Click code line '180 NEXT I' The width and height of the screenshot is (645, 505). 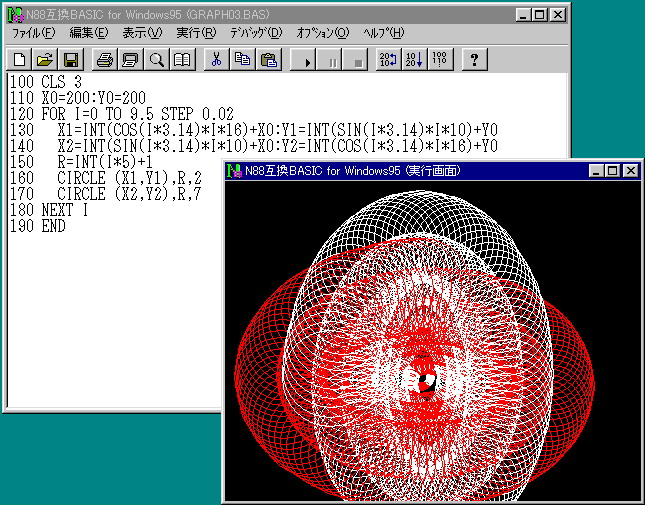(49, 211)
